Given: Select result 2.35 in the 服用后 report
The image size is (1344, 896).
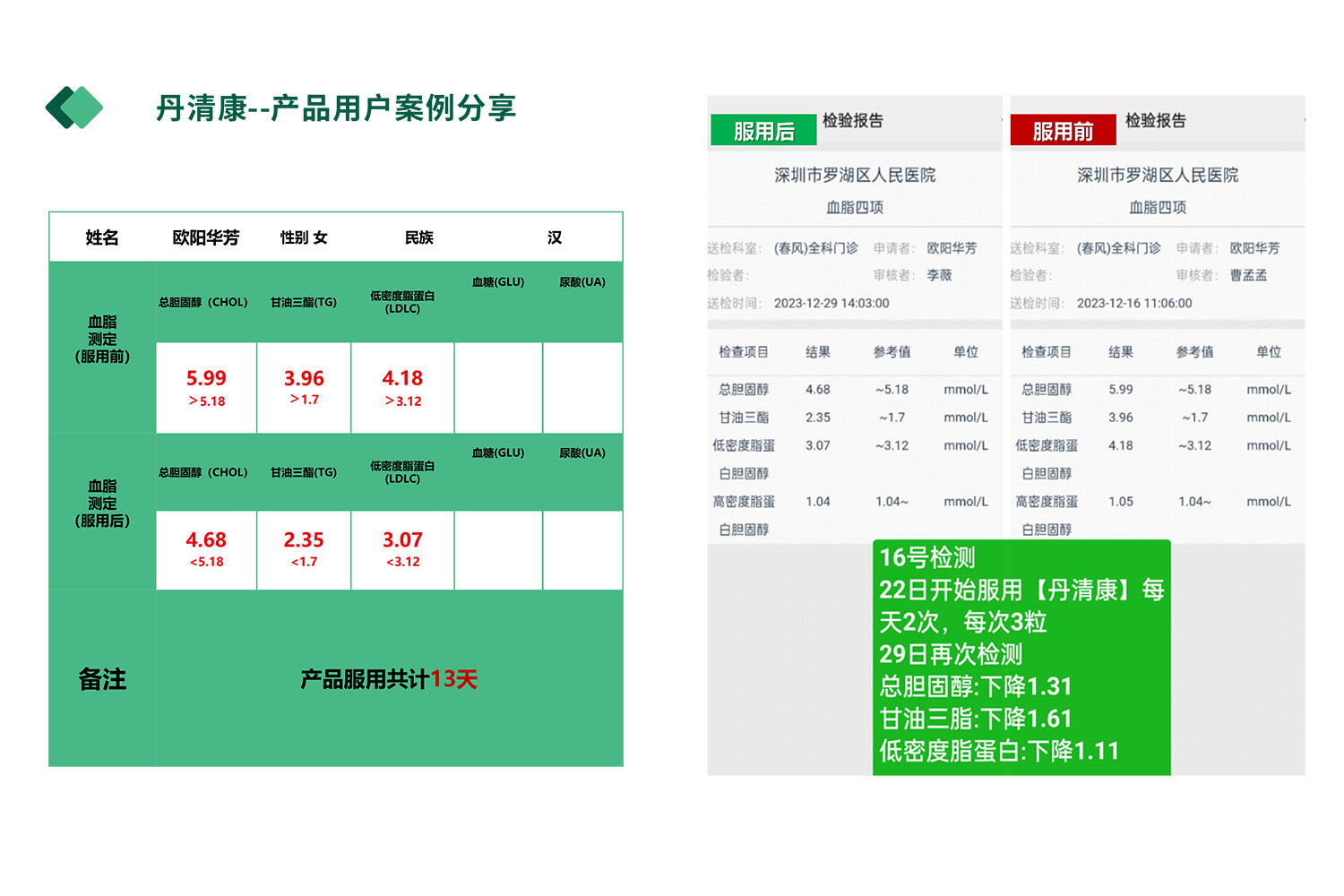Looking at the screenshot, I should click(x=818, y=418).
